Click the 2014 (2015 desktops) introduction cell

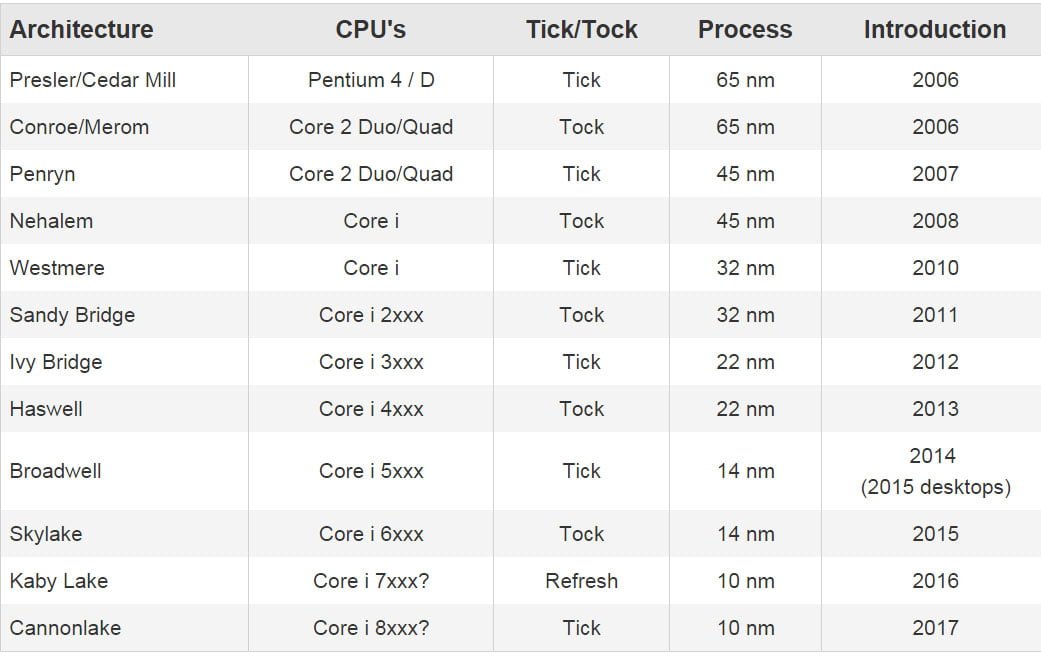935,471
